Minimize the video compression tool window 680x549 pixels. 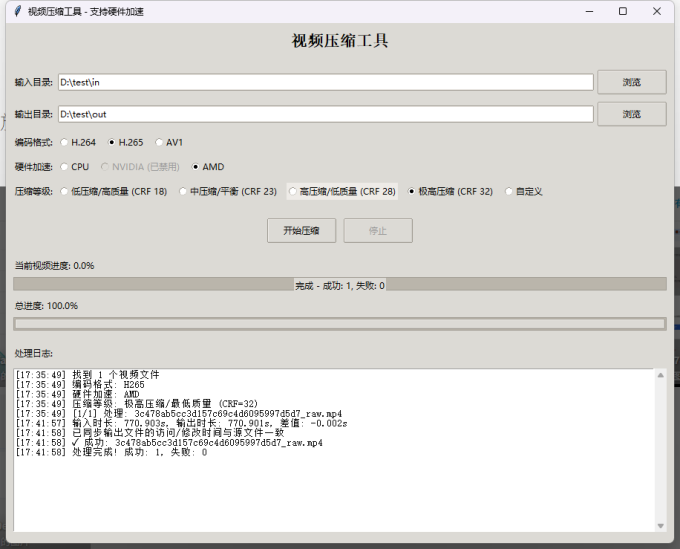589,11
